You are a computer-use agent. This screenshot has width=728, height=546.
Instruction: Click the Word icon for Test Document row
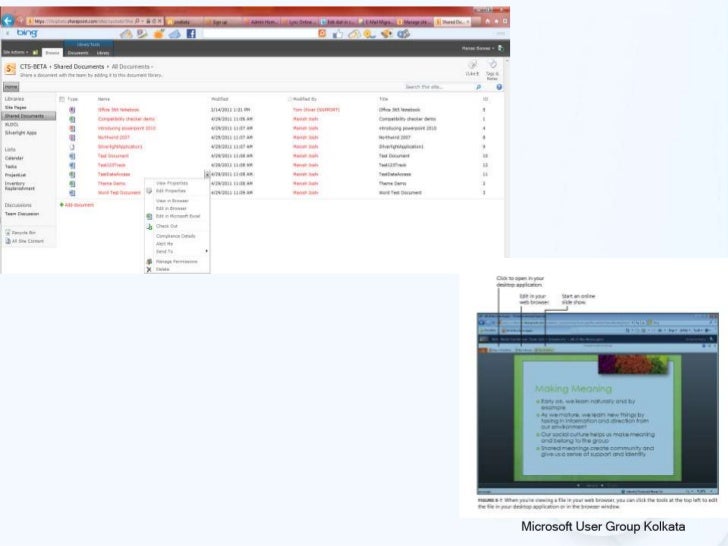point(72,156)
